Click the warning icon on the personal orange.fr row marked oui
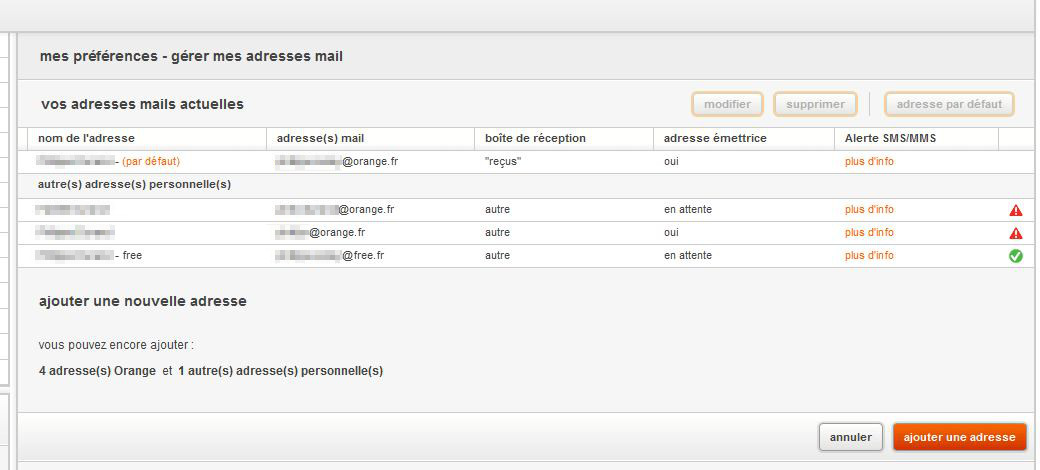The height and width of the screenshot is (470, 1040). (1015, 233)
